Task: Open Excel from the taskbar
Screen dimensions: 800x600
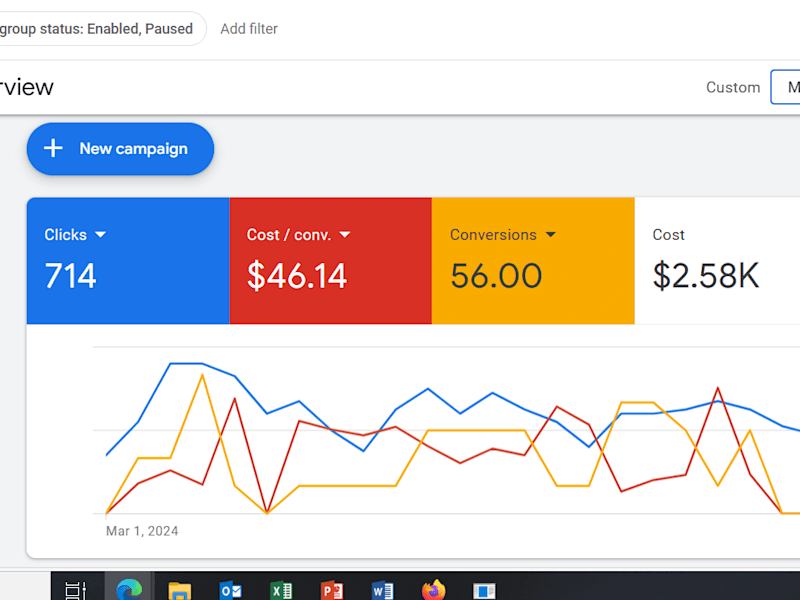Action: (x=281, y=591)
